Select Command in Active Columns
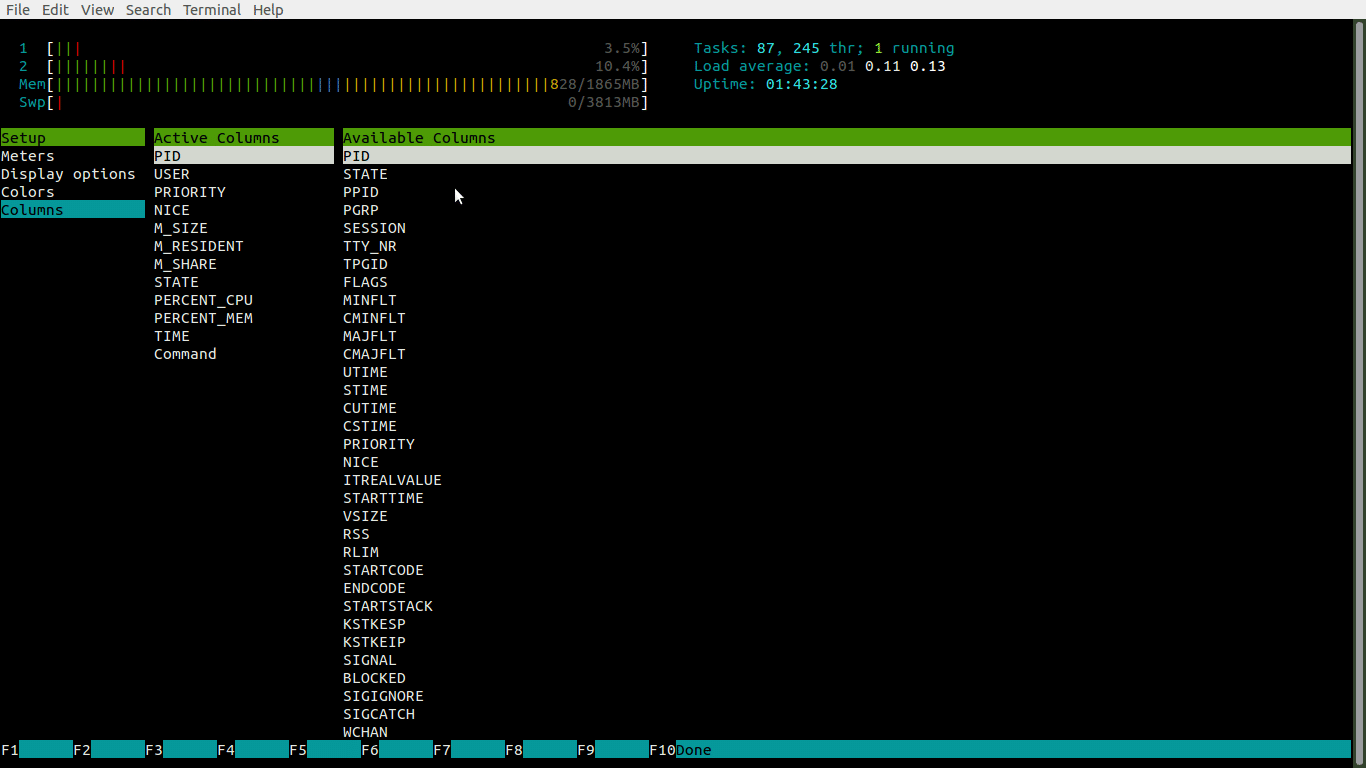The image size is (1366, 768). tap(185, 354)
